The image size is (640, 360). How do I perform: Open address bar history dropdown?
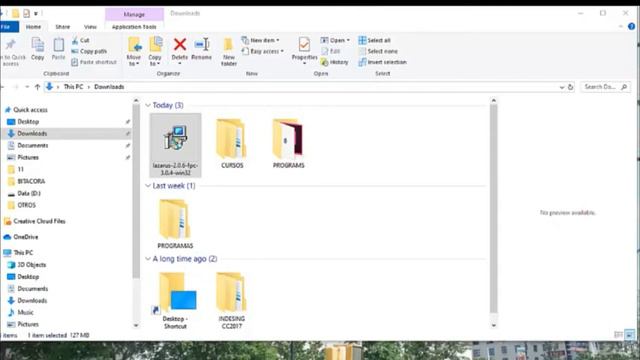(x=562, y=87)
